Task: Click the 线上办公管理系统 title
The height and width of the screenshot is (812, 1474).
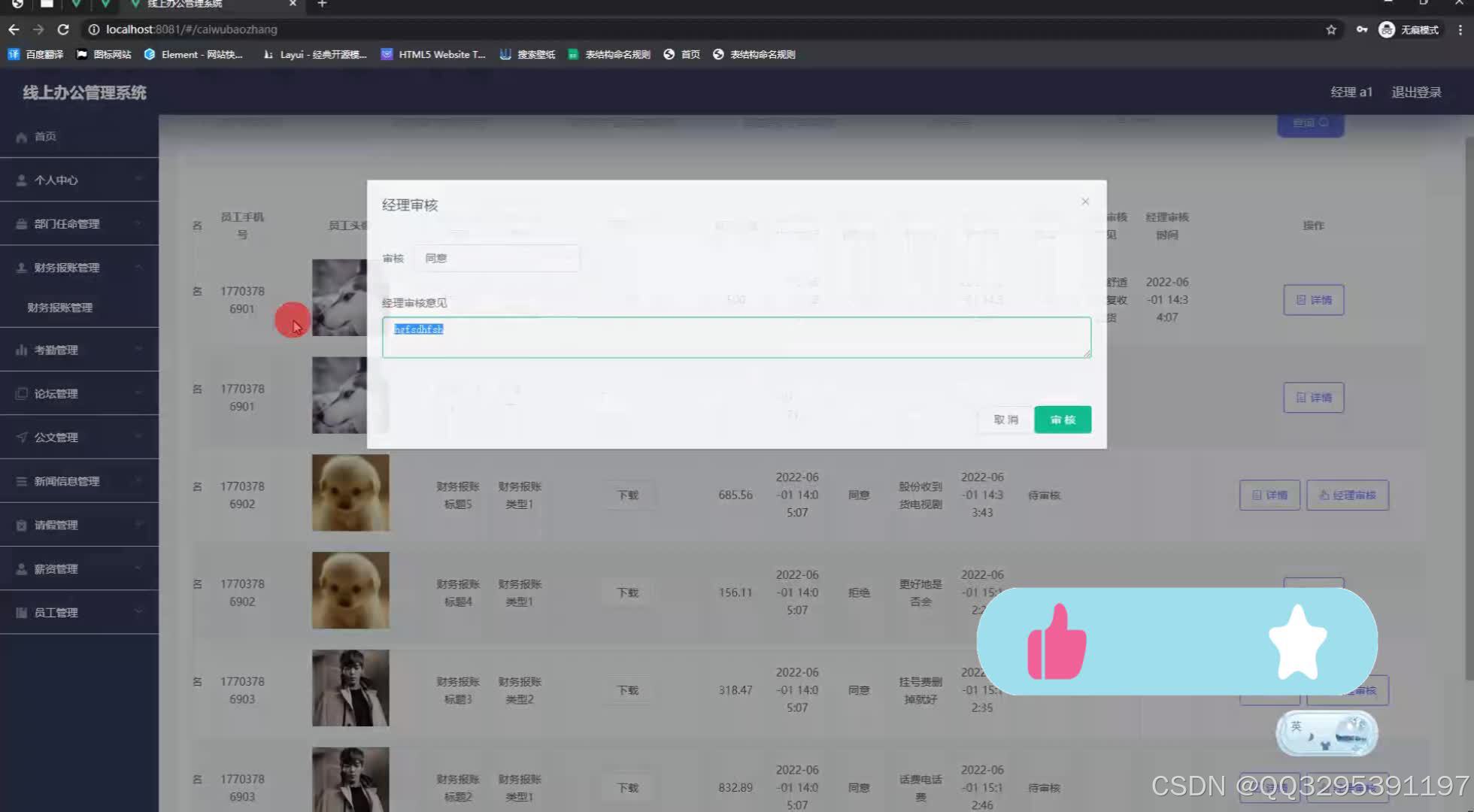Action: (84, 92)
